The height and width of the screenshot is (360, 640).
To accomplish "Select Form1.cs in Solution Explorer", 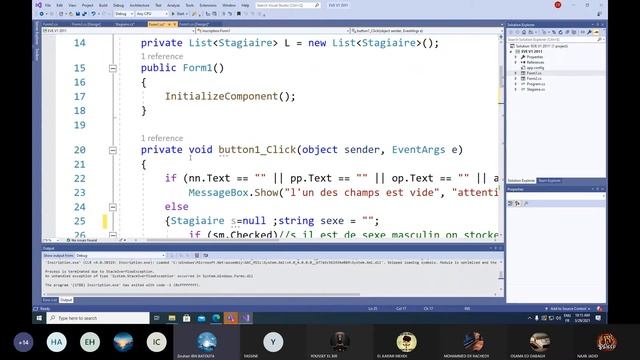I will click(x=534, y=73).
